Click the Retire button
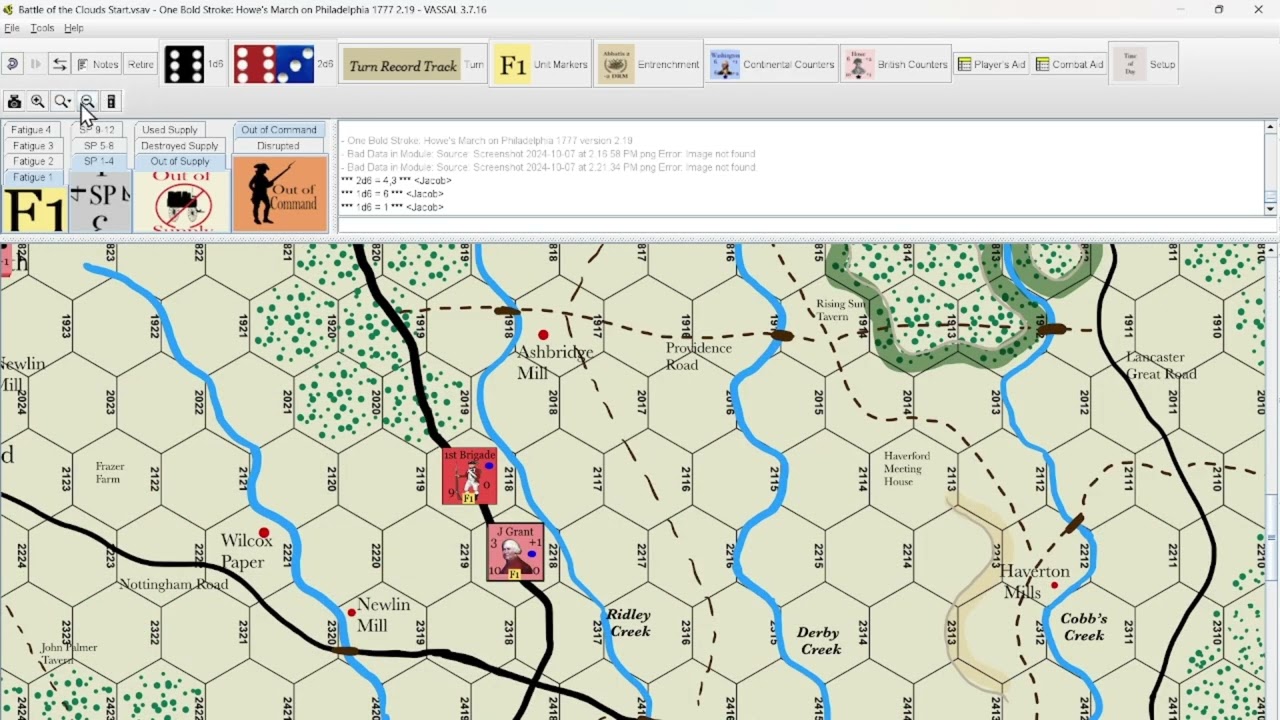The height and width of the screenshot is (720, 1280). [x=141, y=64]
